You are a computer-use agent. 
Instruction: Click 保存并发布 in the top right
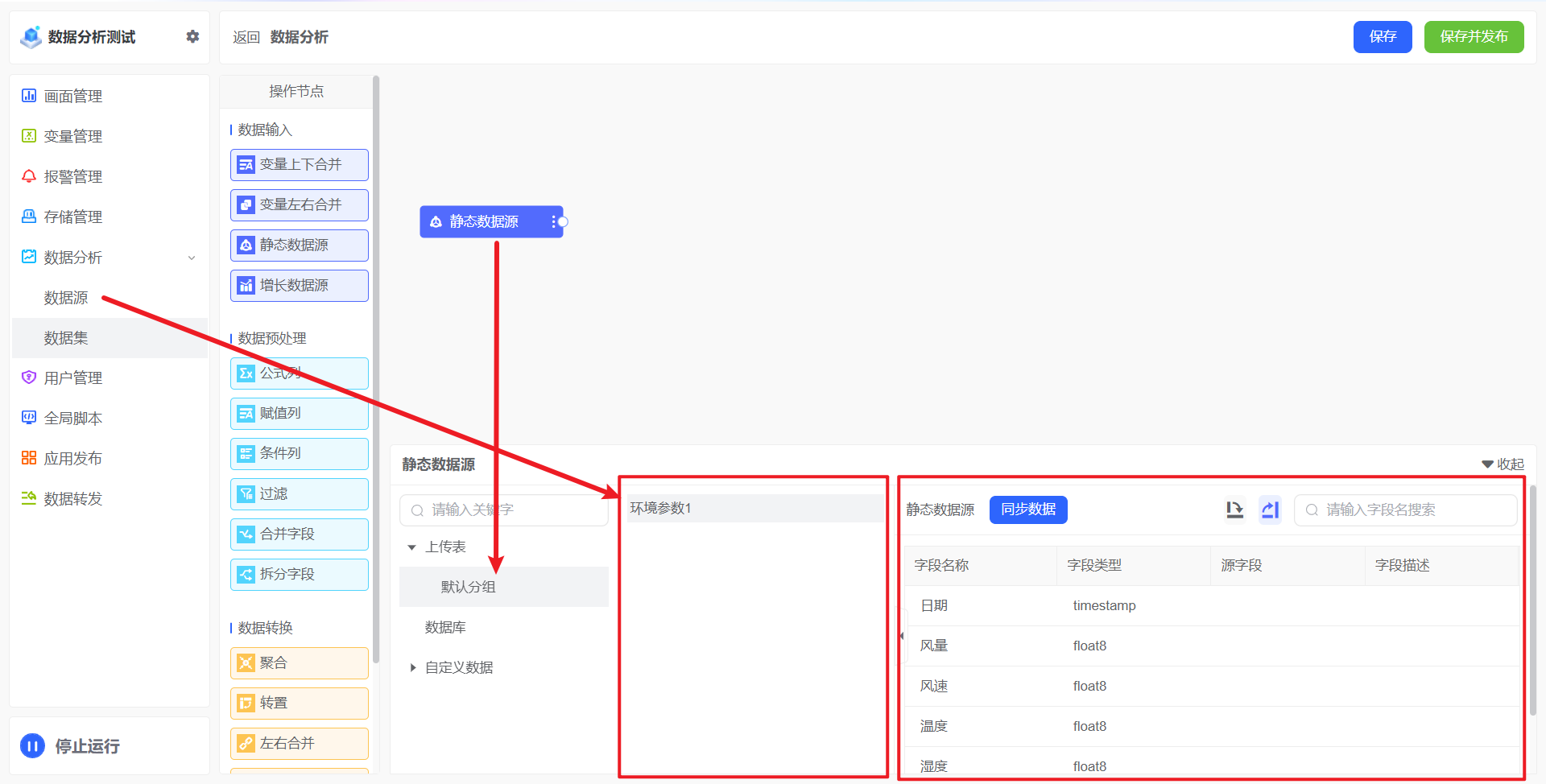tap(1474, 36)
